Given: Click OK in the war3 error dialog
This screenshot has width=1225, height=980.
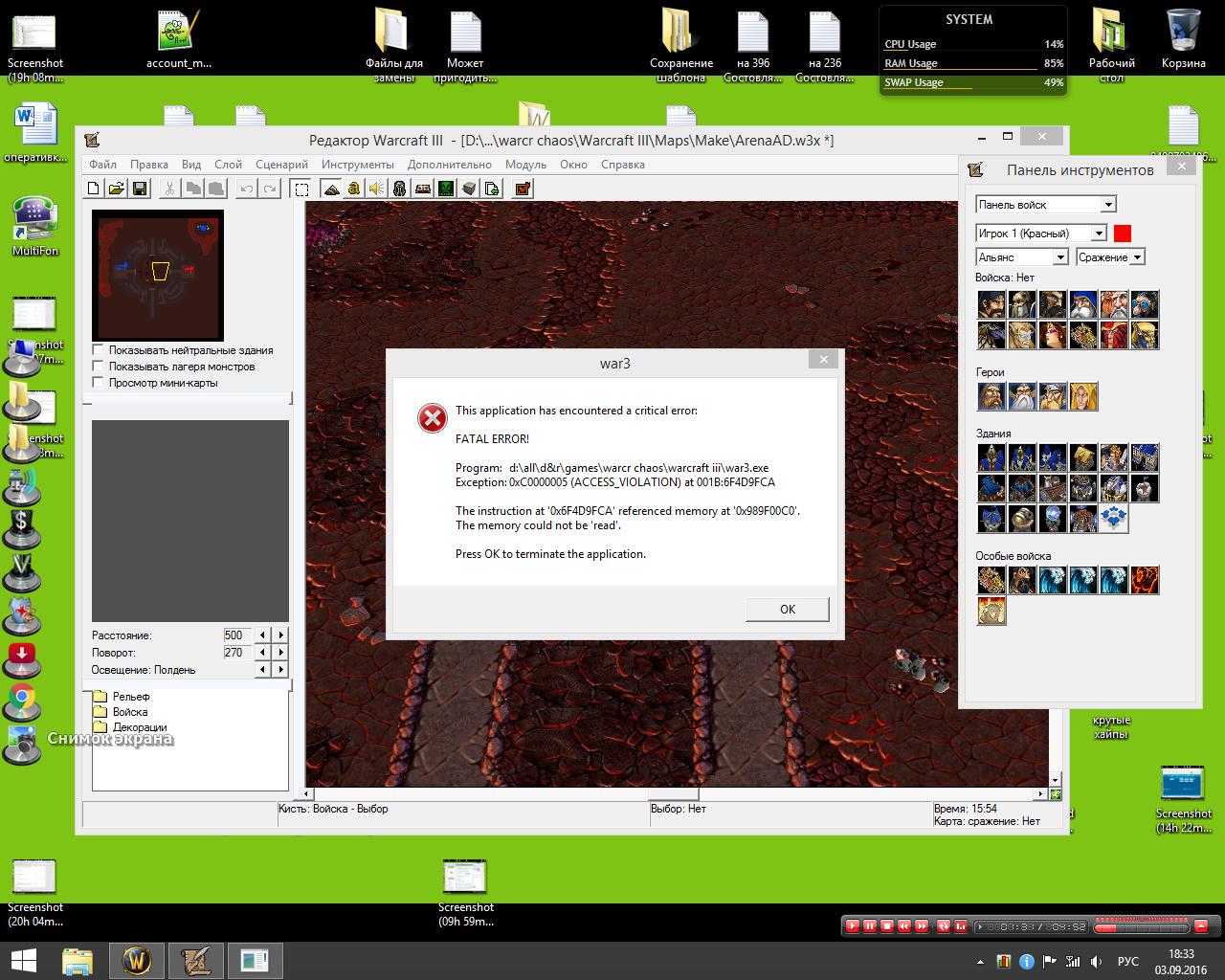Looking at the screenshot, I should click(x=788, y=609).
